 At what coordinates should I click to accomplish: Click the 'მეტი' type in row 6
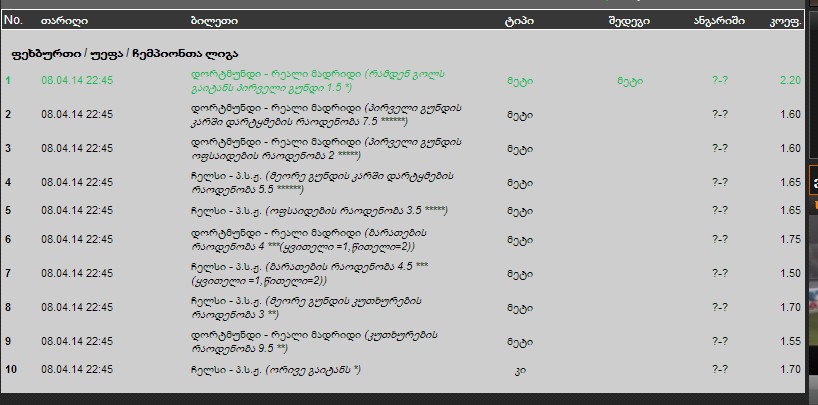tap(520, 240)
